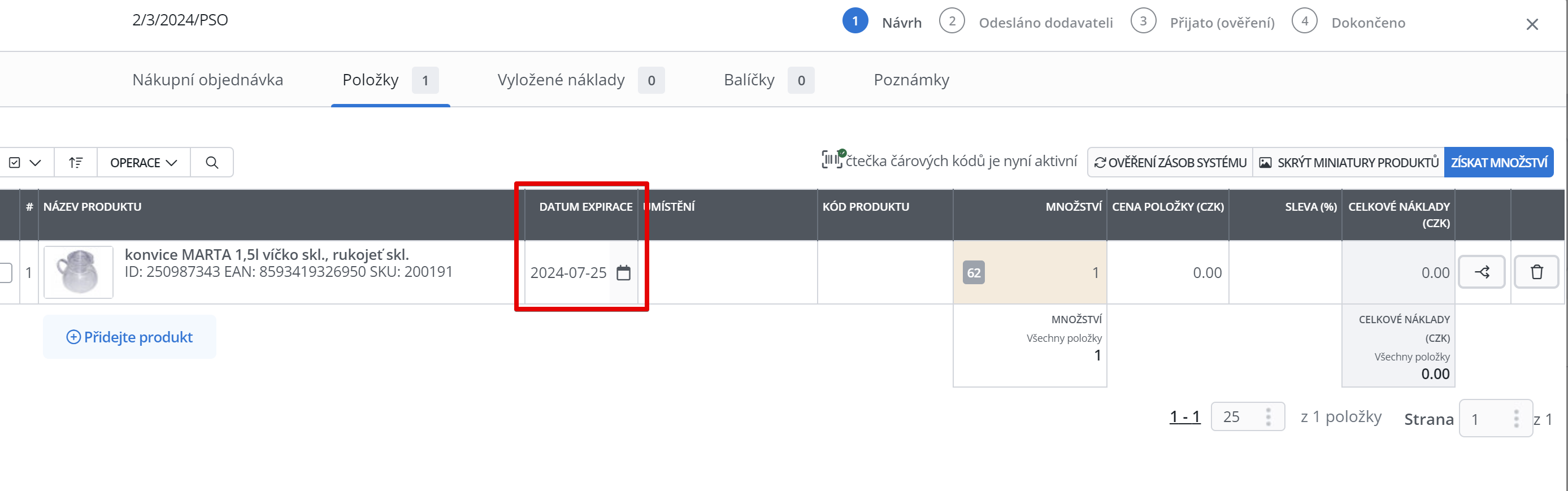Viewport: 1568px width, 491px height.
Task: Click the CELKOVÉ NÁKLADY (CZK) column header
Action: point(1399,215)
